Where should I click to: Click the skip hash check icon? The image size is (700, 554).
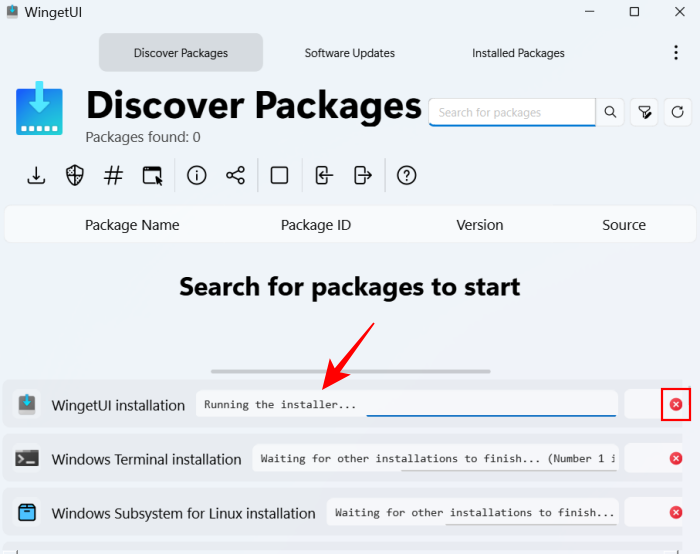tap(113, 175)
